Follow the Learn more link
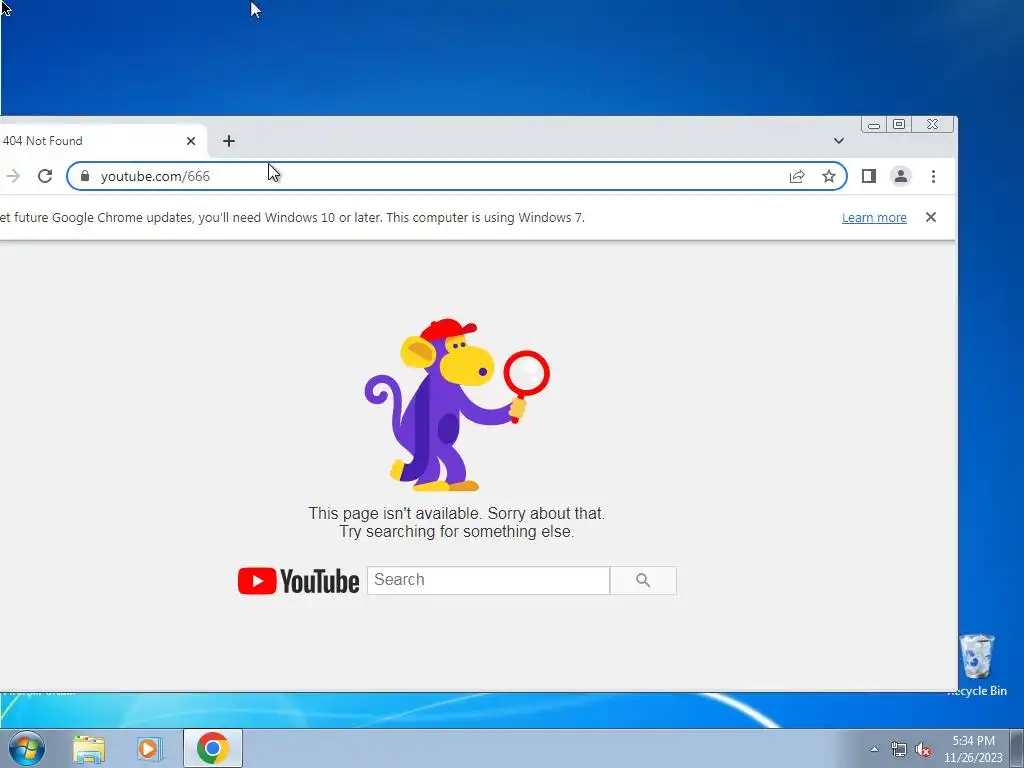The image size is (1024, 768). pyautogui.click(x=874, y=217)
